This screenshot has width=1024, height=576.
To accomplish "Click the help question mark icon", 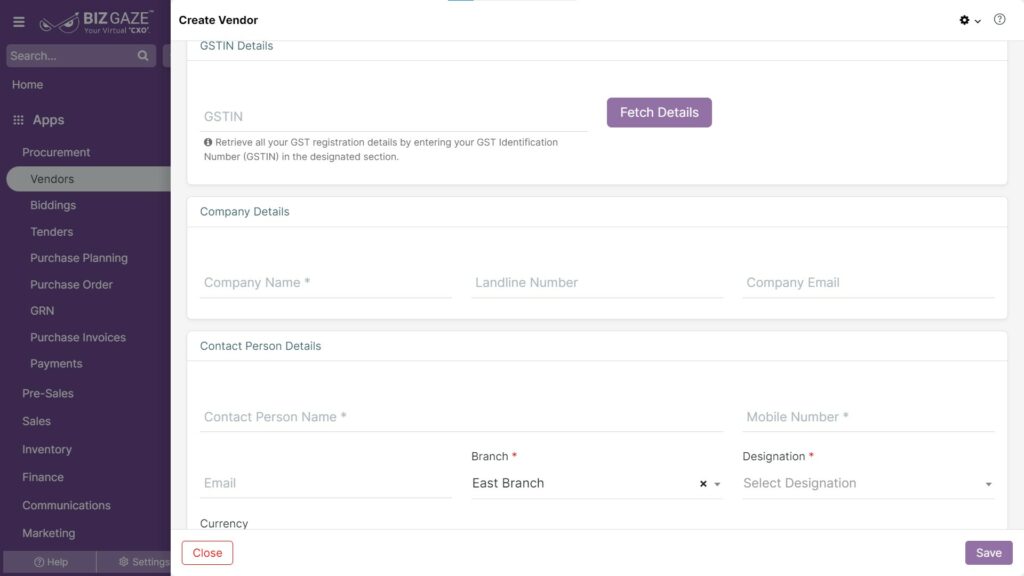I will tap(999, 20).
